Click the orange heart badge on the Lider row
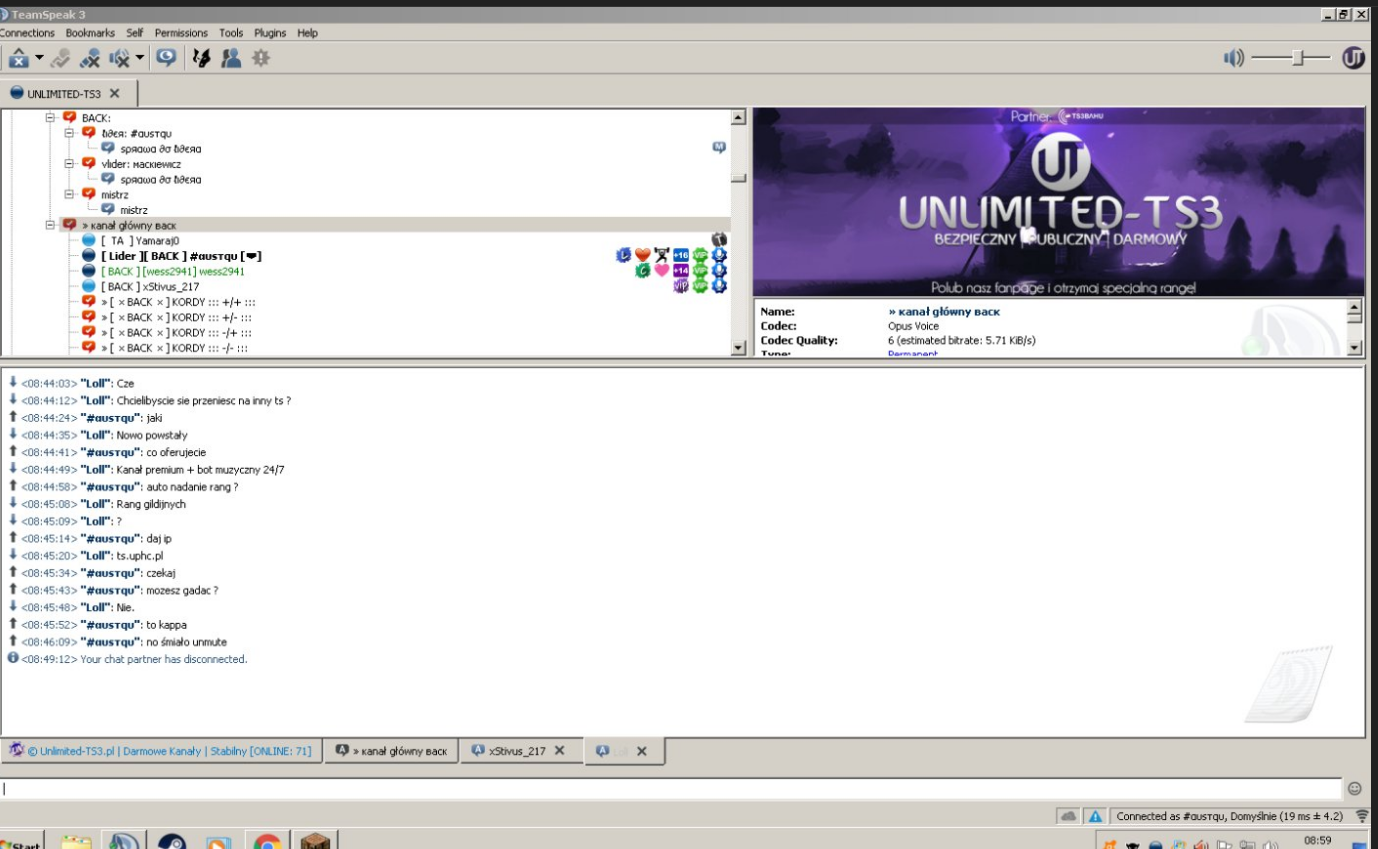This screenshot has height=849, width=1378. point(643,255)
